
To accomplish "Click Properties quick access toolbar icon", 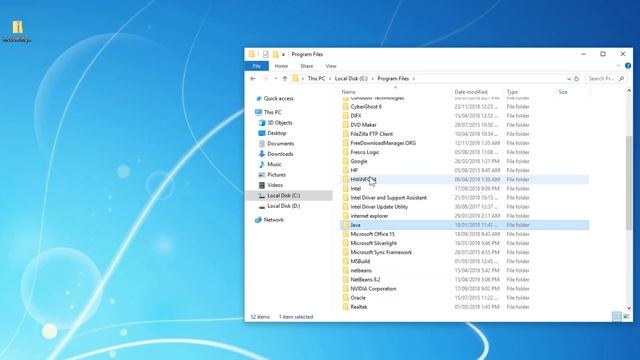I will pyautogui.click(x=266, y=54).
